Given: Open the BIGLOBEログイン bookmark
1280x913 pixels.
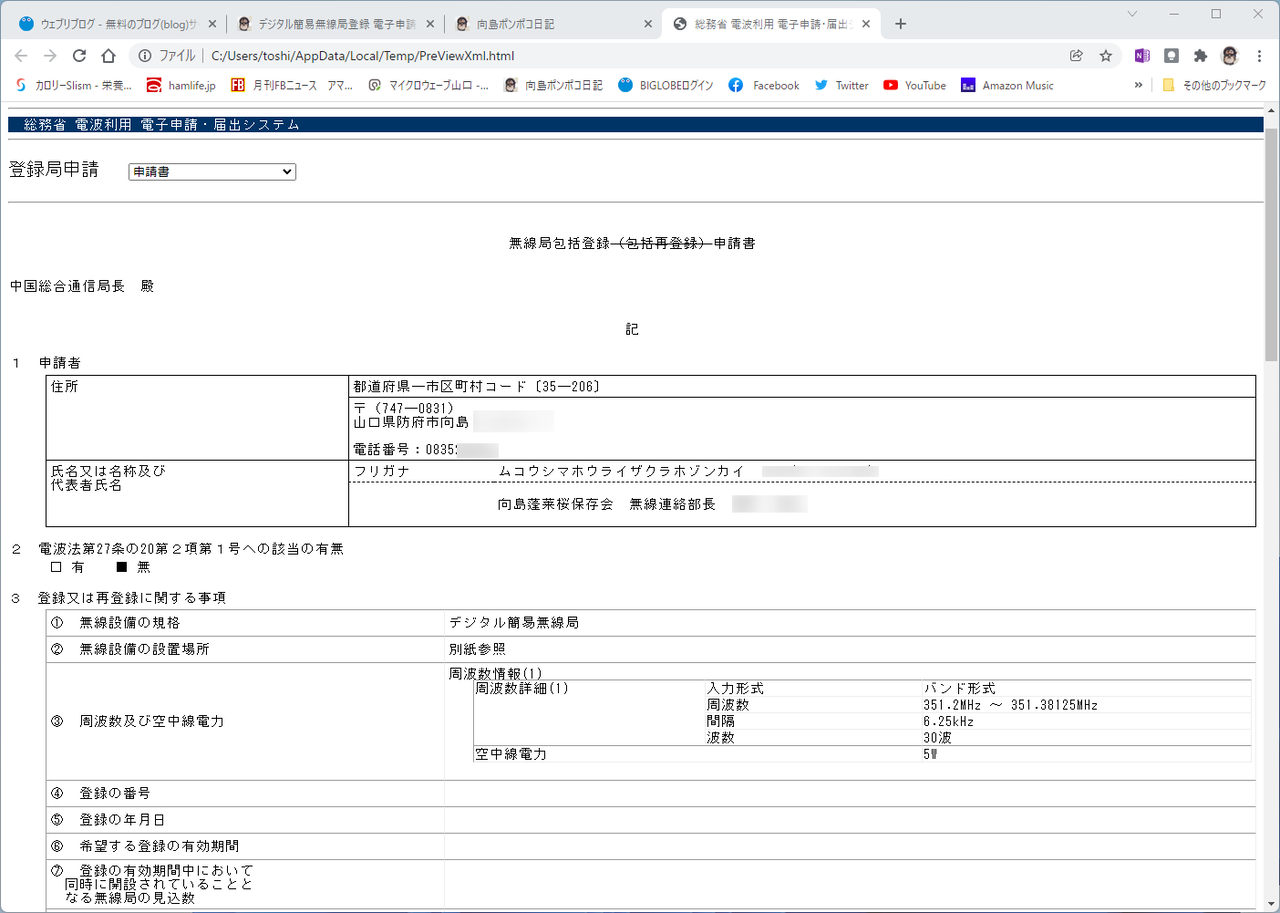Looking at the screenshot, I should tap(666, 86).
